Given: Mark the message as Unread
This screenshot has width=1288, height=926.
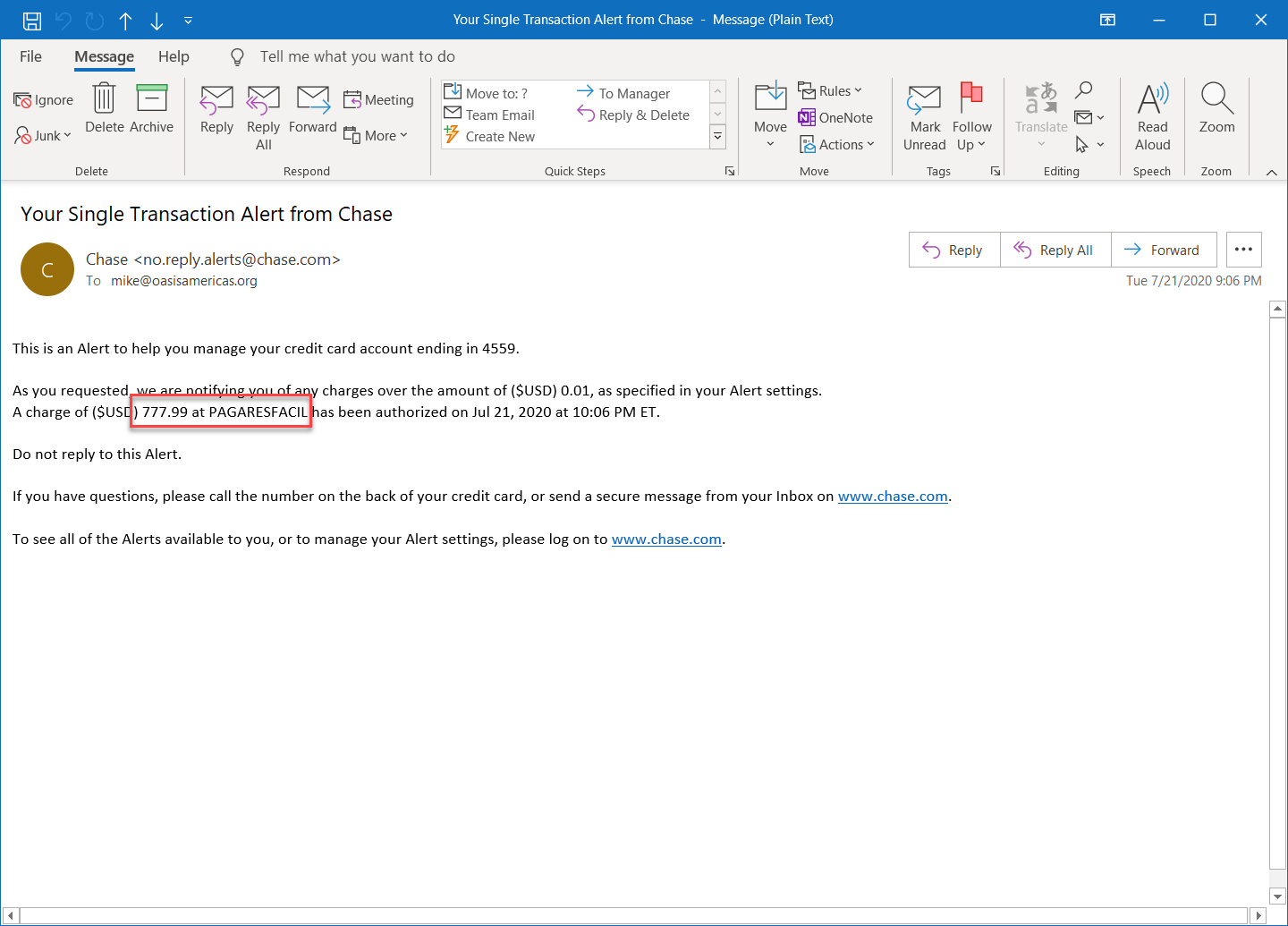Looking at the screenshot, I should pos(925,117).
